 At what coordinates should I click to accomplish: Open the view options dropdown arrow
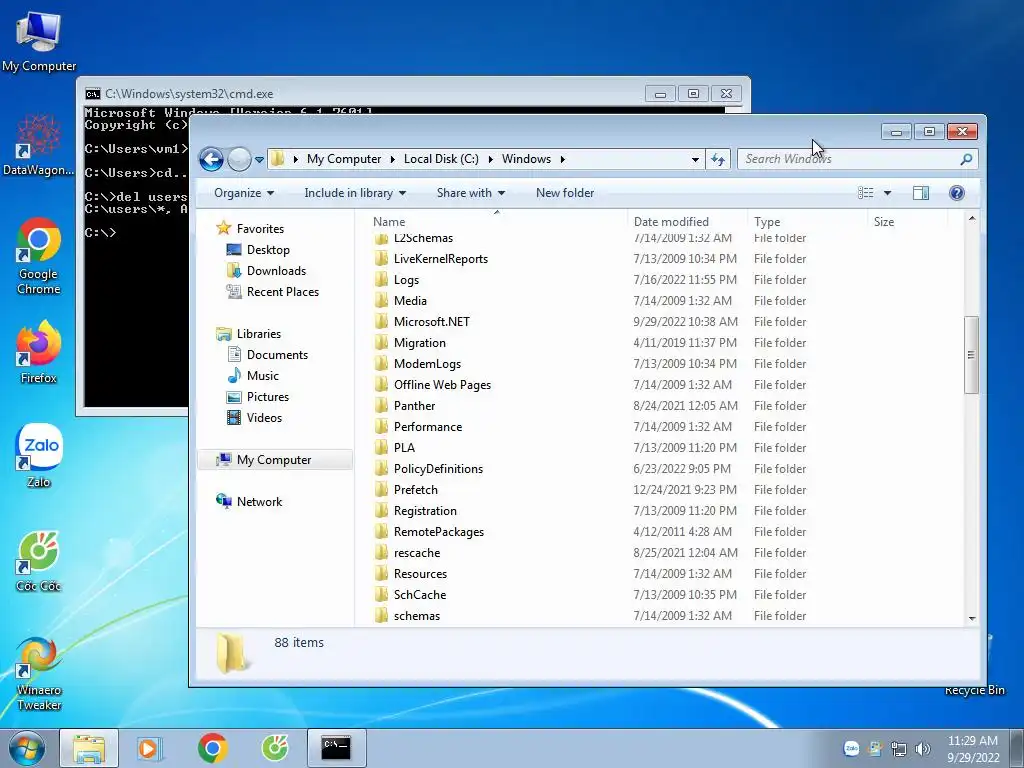887,193
